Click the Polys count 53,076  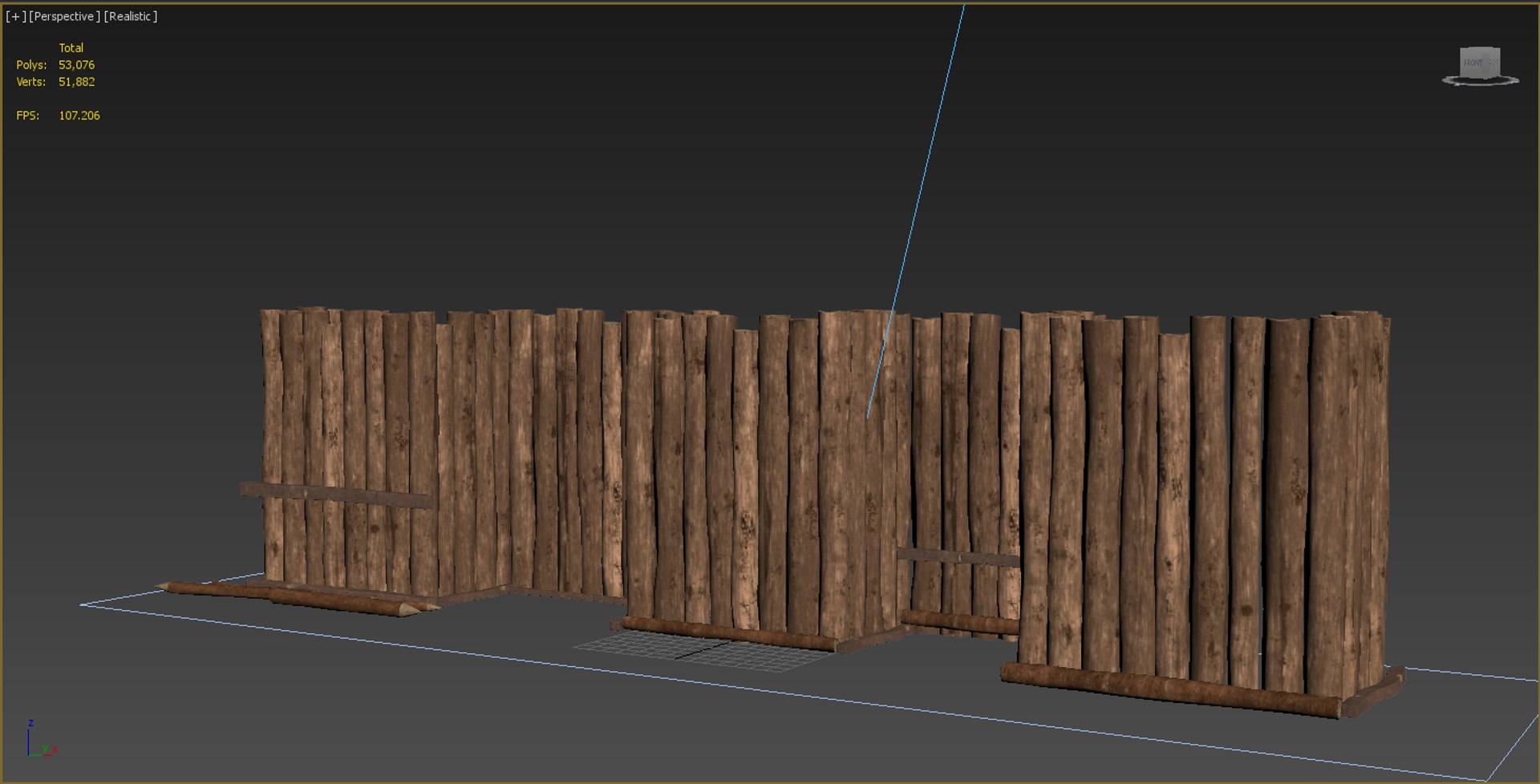(76, 65)
